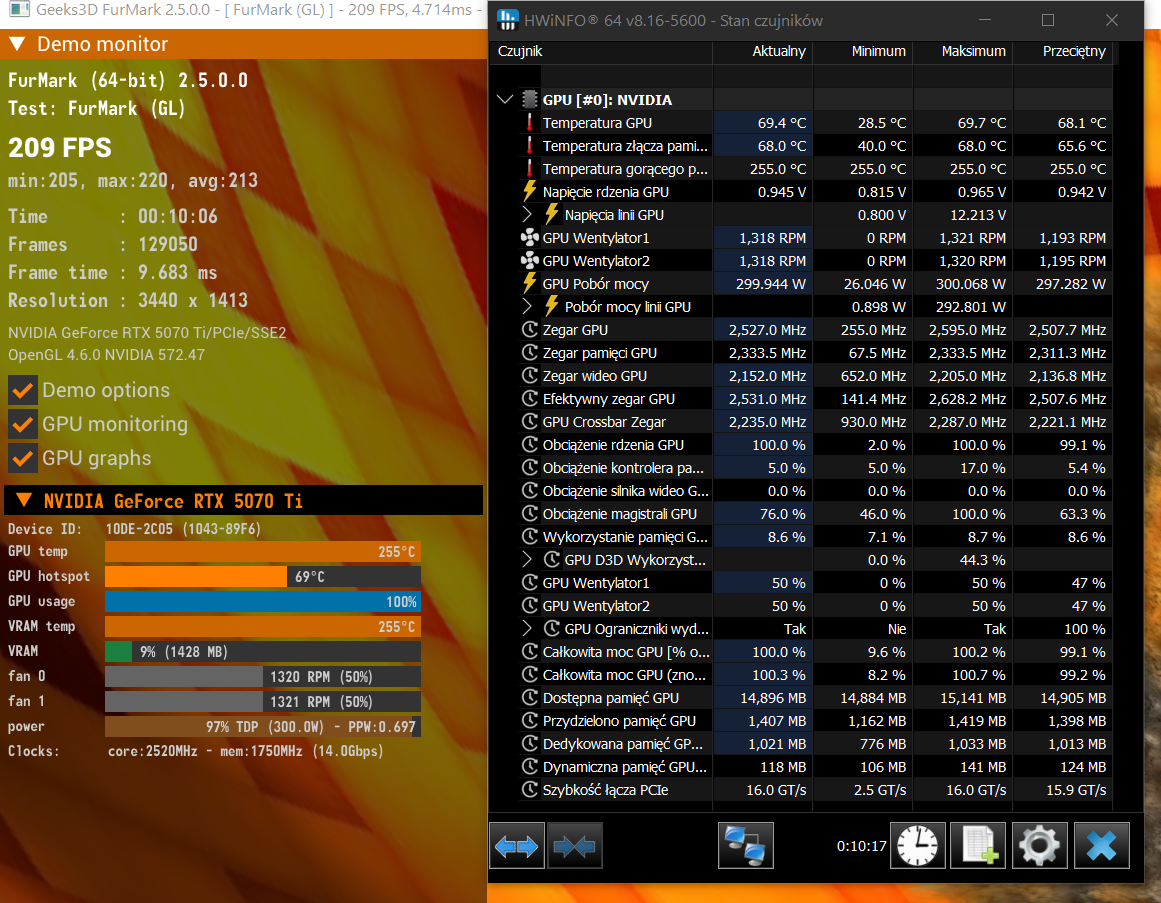The height and width of the screenshot is (903, 1161).
Task: Minimize the HWiNFO window
Action: 985,20
